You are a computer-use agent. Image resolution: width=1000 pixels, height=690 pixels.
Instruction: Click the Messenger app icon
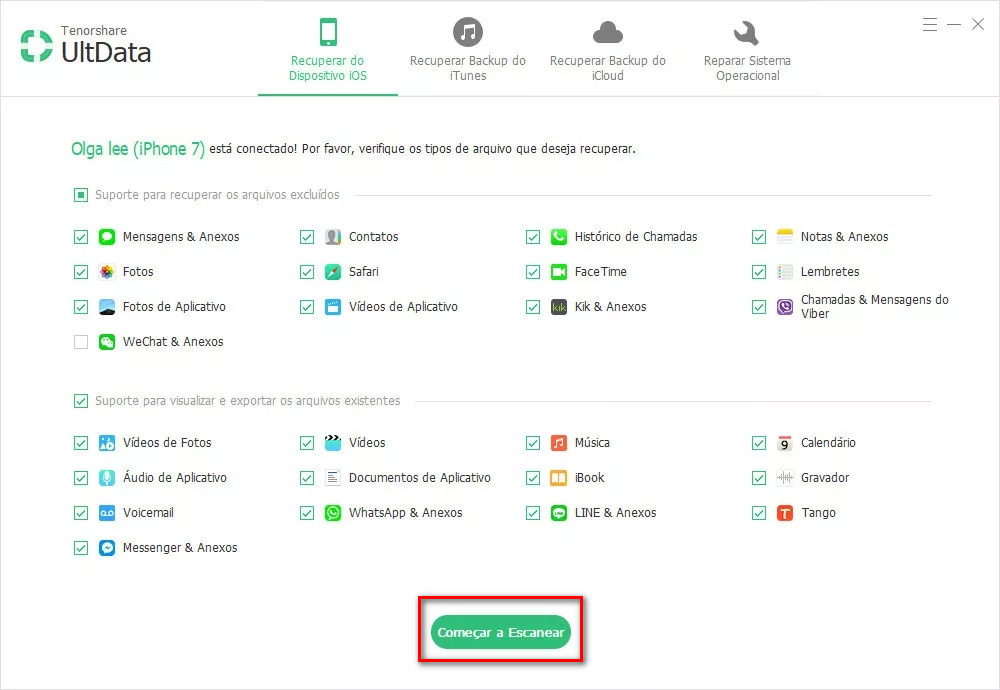pos(107,548)
